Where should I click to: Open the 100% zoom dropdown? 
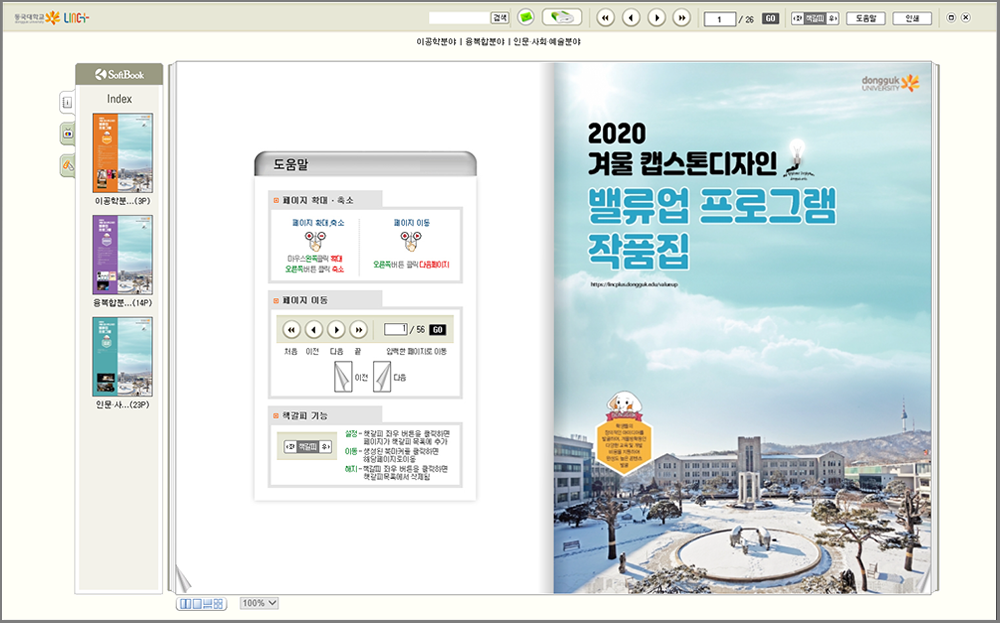259,603
